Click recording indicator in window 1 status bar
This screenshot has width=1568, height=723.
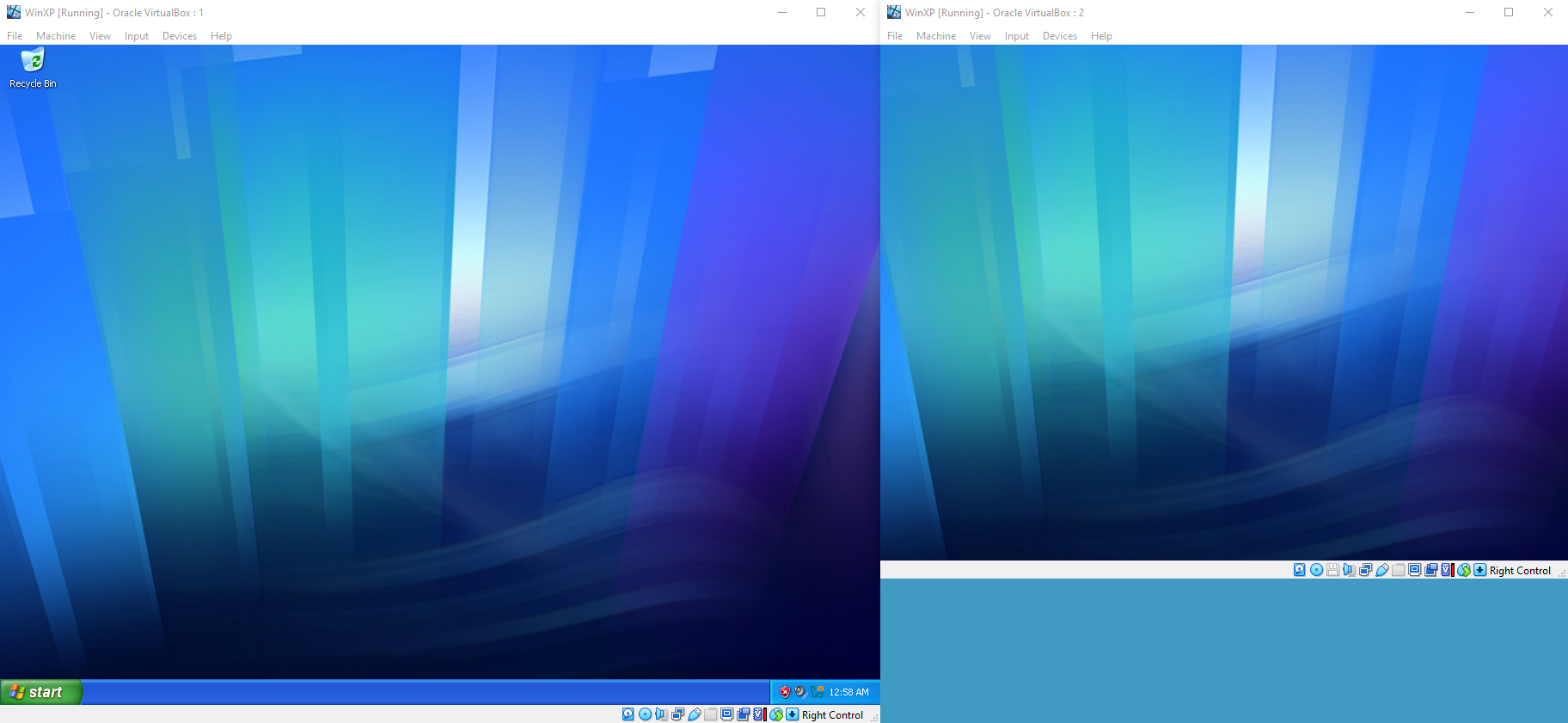pyautogui.click(x=743, y=714)
